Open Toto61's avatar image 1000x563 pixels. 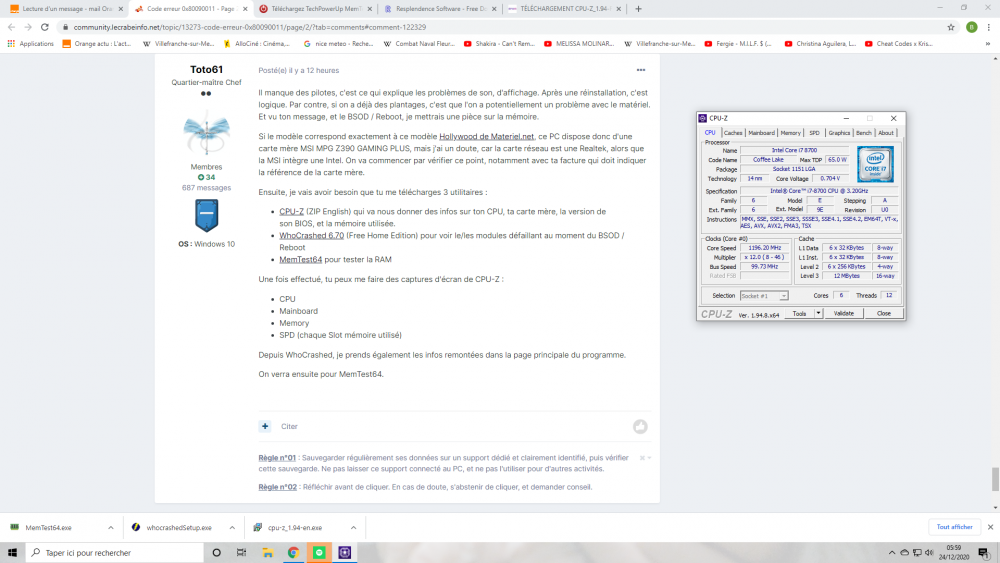pos(207,133)
